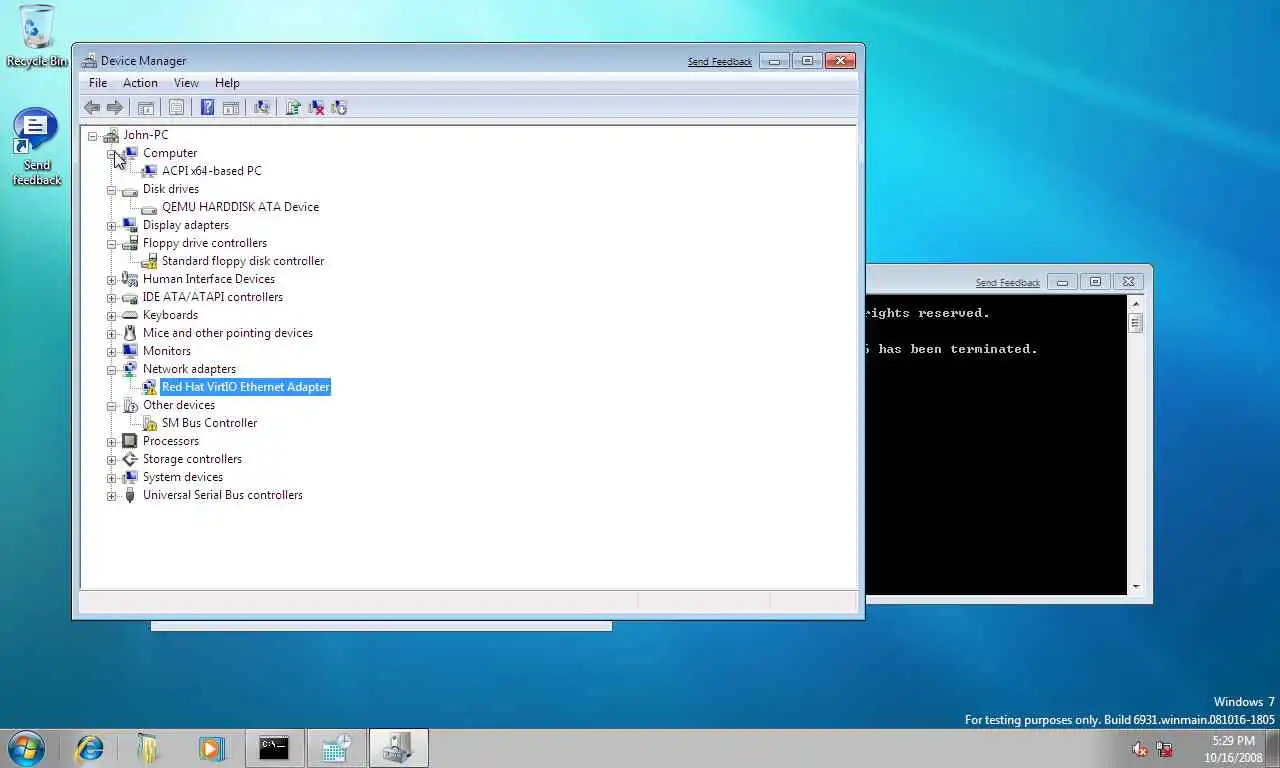Click Send Feedback link in the command prompt window
The width and height of the screenshot is (1280, 768).
1008,283
